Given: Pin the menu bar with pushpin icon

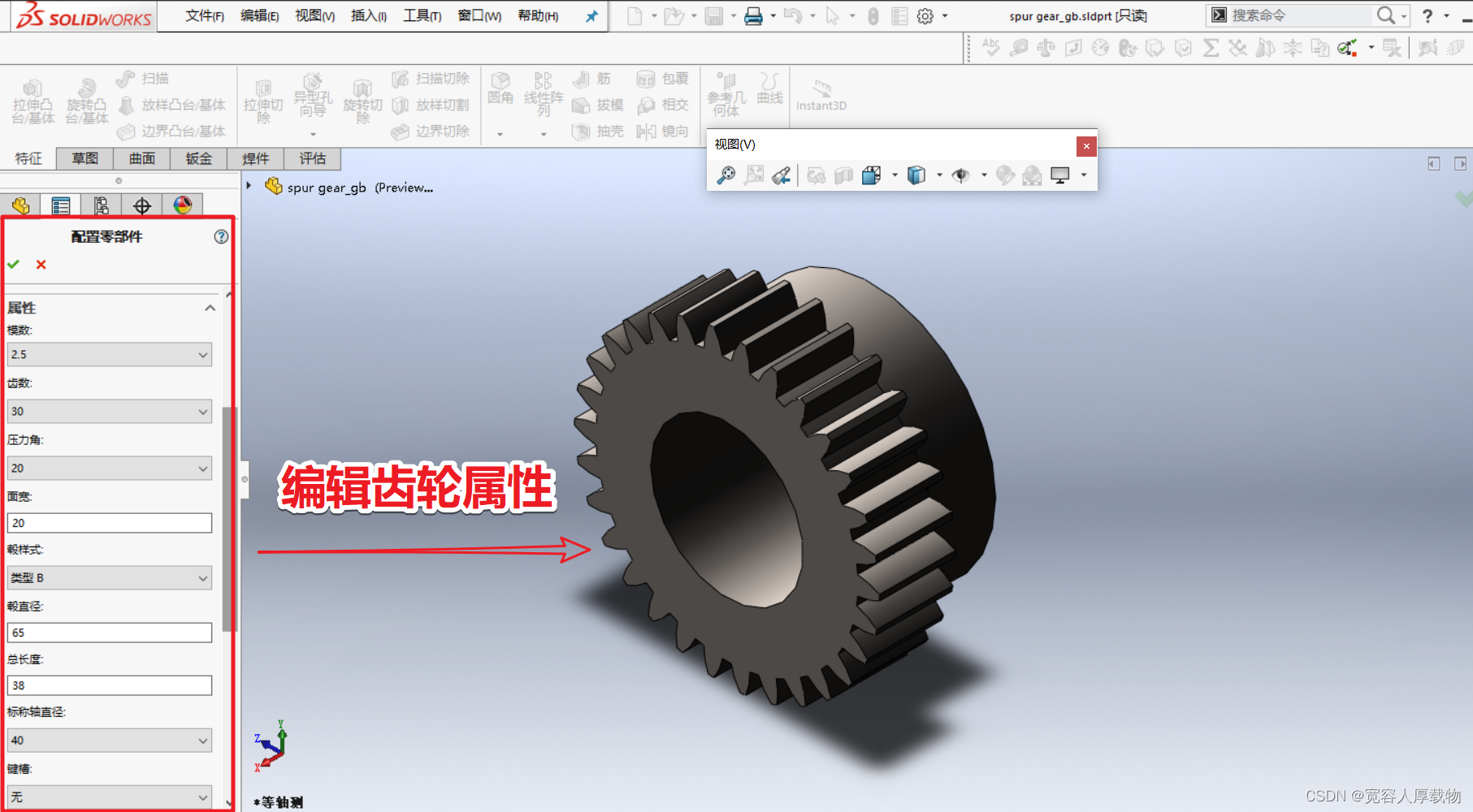Looking at the screenshot, I should pos(591,16).
